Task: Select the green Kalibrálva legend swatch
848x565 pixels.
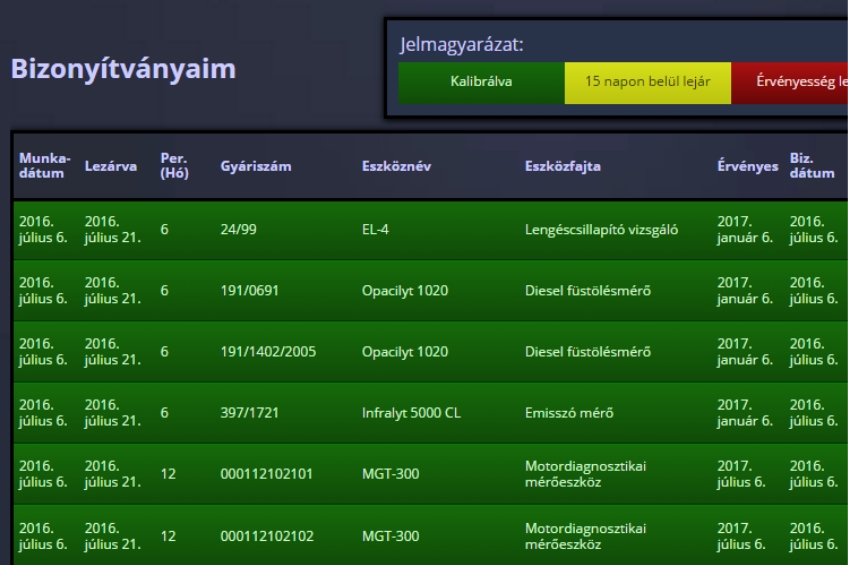Action: [481, 83]
